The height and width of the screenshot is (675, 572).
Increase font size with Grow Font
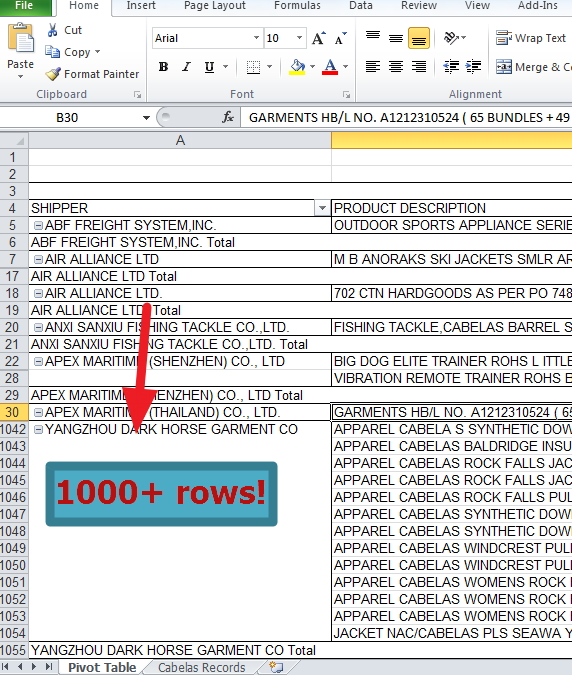pyautogui.click(x=318, y=38)
